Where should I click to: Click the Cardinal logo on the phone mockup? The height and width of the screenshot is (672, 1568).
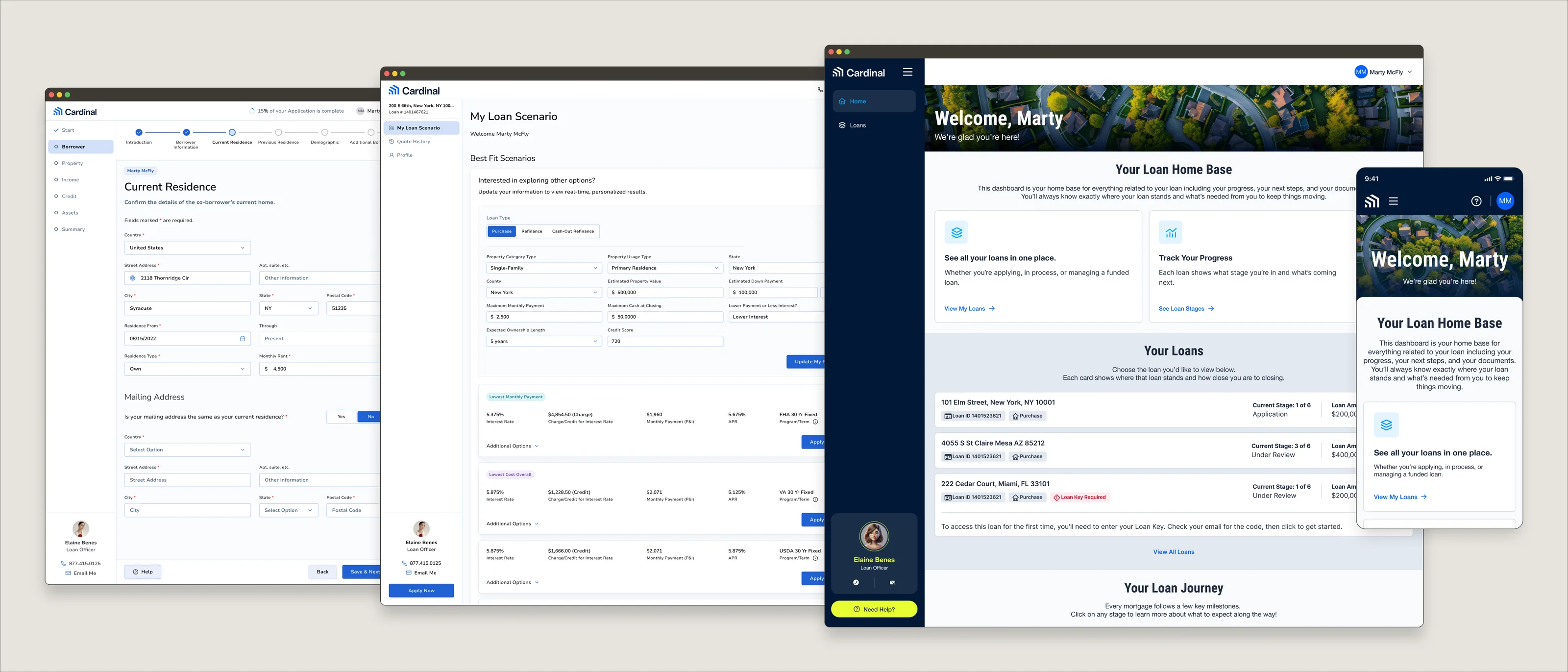(1372, 201)
